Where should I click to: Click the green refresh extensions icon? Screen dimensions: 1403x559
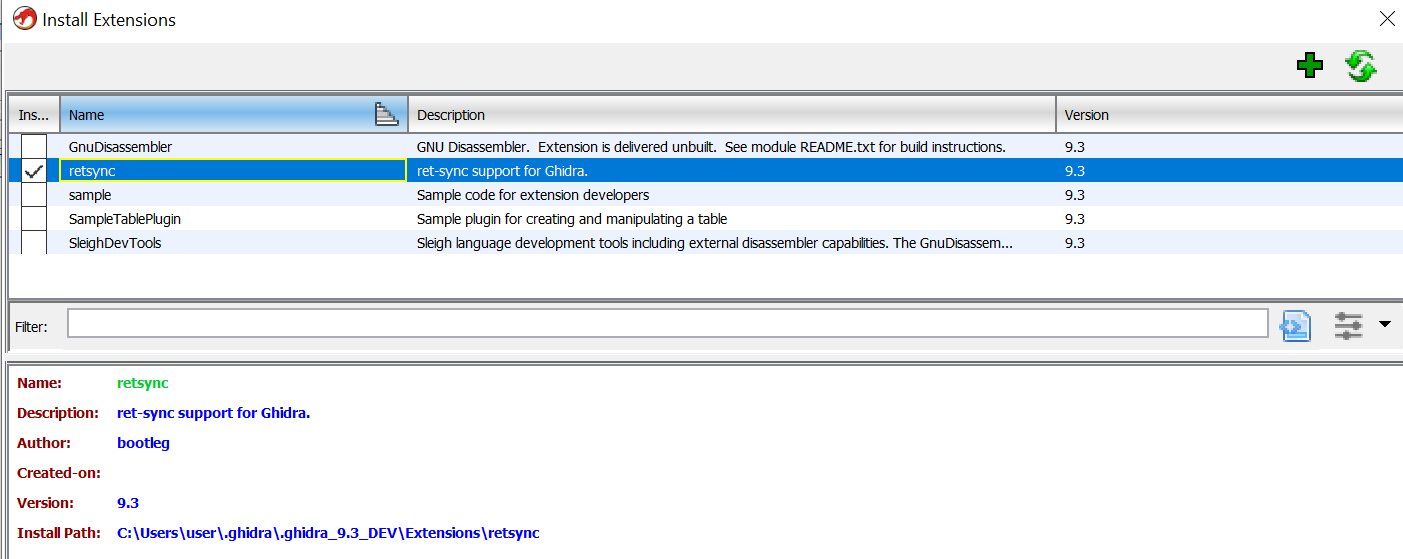(x=1360, y=66)
